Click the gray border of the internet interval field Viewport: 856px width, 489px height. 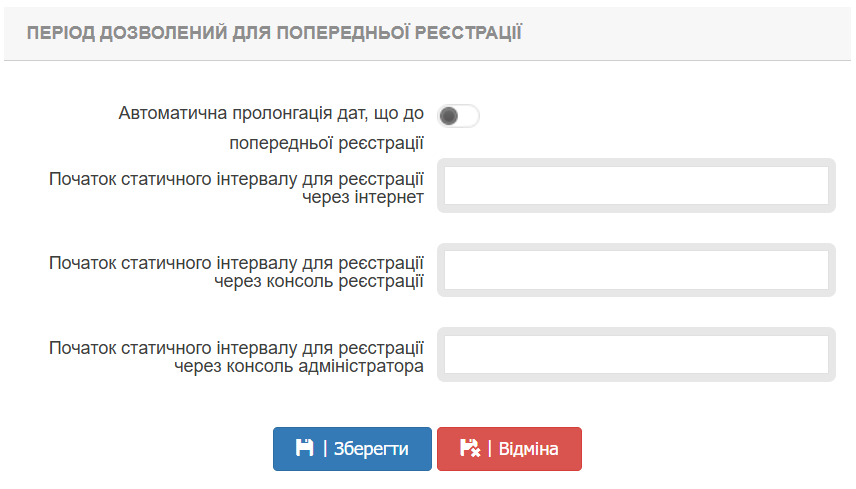tap(636, 162)
